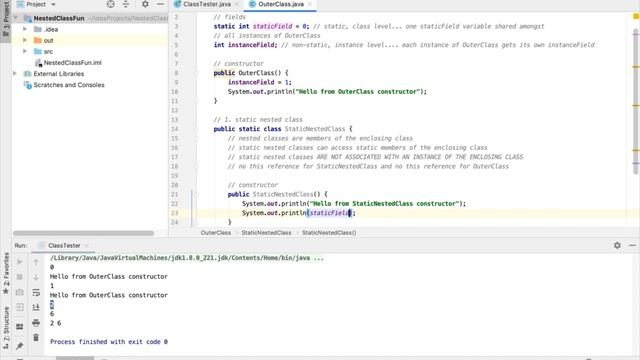Click fold marker at line 14 class

(x=196, y=129)
